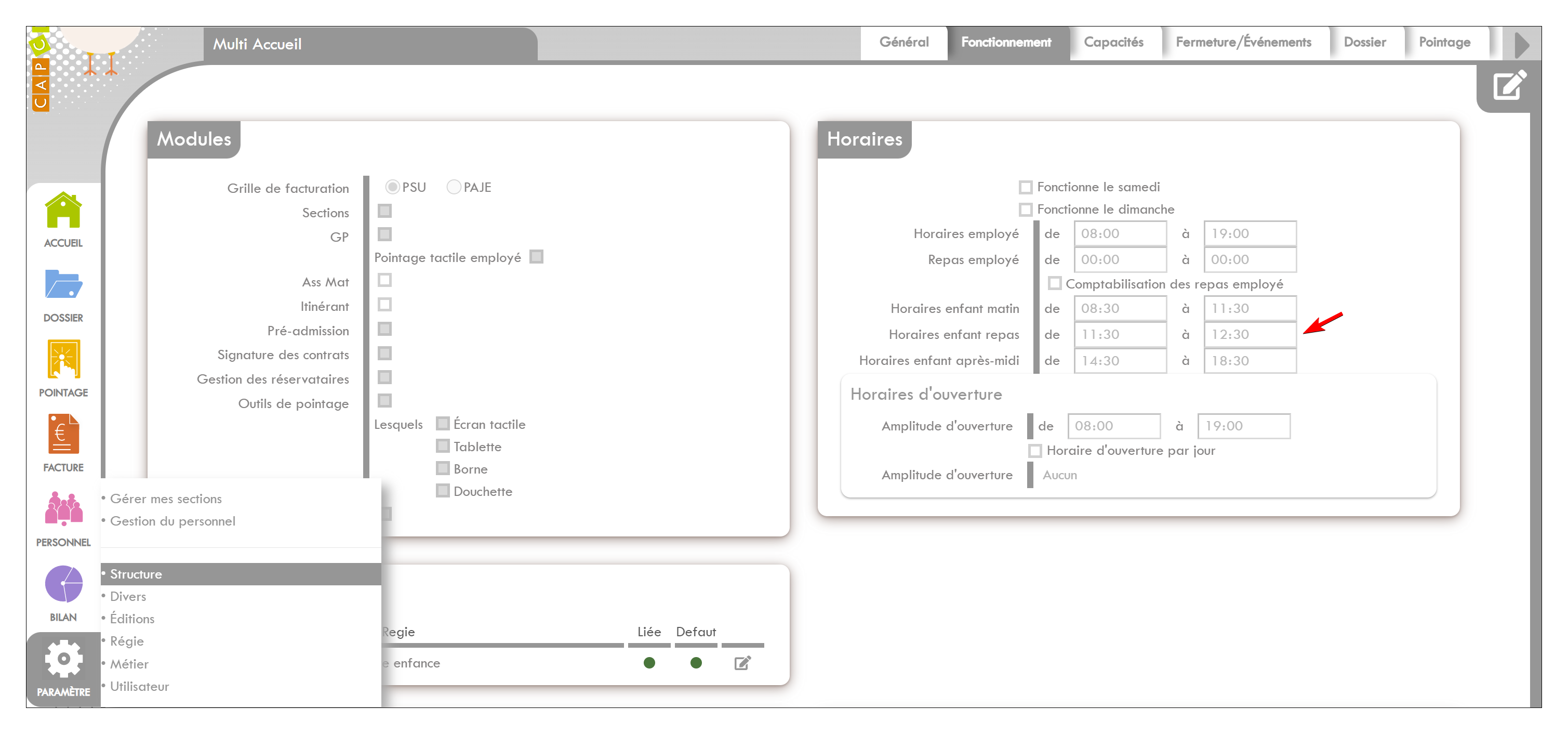Toggle the Pré-admission checkbox

click(384, 329)
